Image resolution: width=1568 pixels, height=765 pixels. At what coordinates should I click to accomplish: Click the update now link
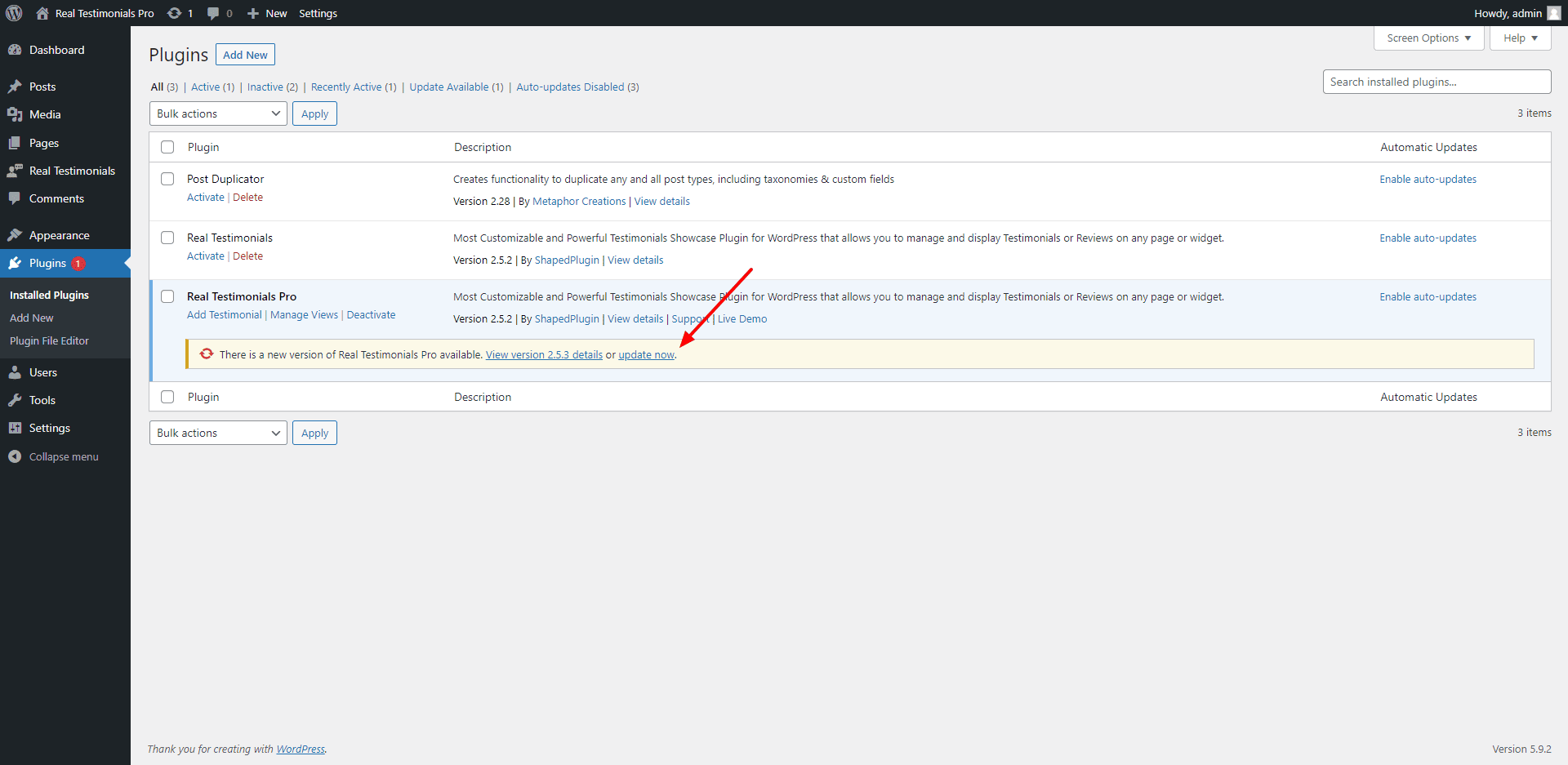click(x=646, y=355)
